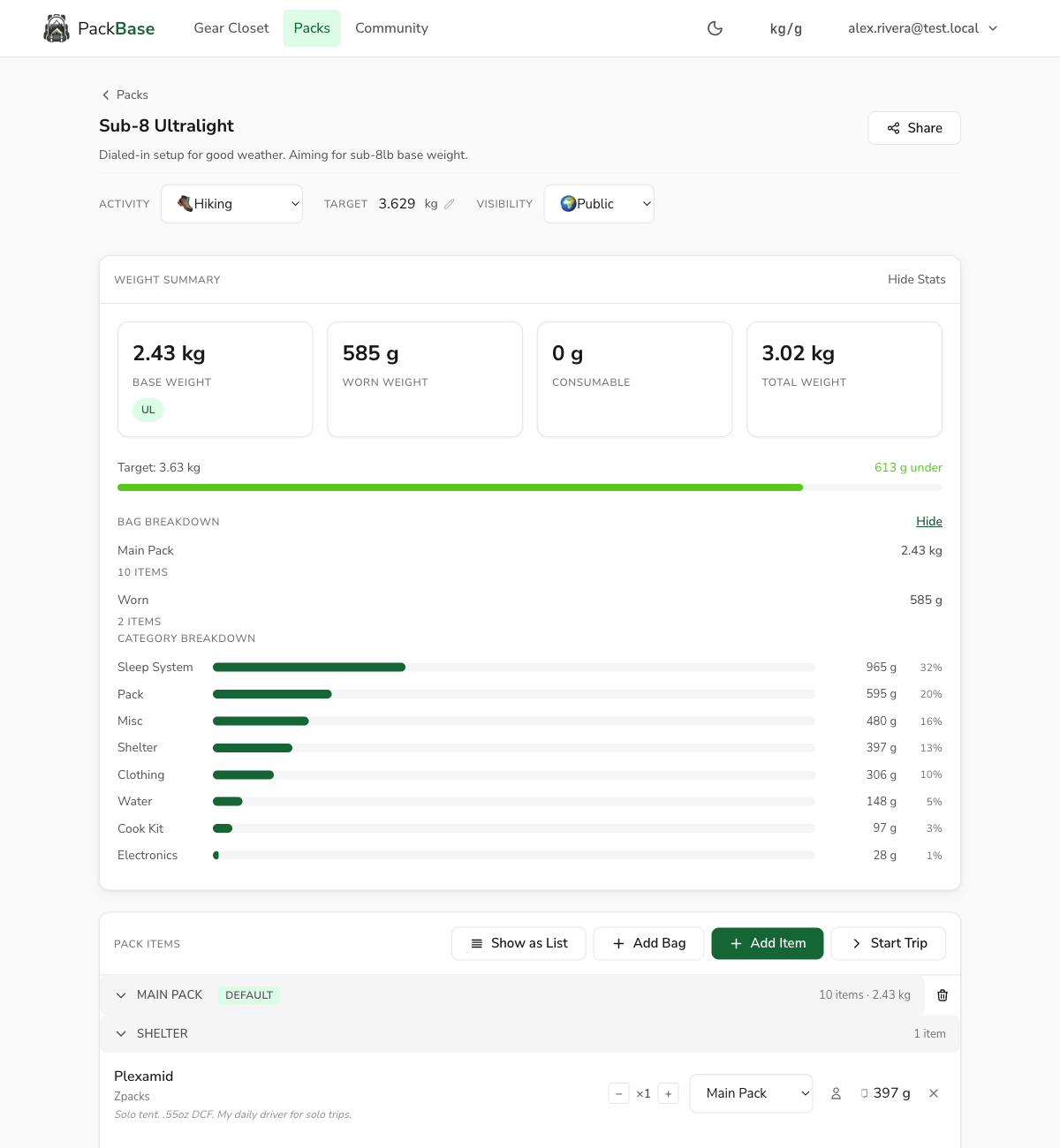Delete Main Pack bag with trash icon
Image resolution: width=1060 pixels, height=1148 pixels.
[943, 995]
